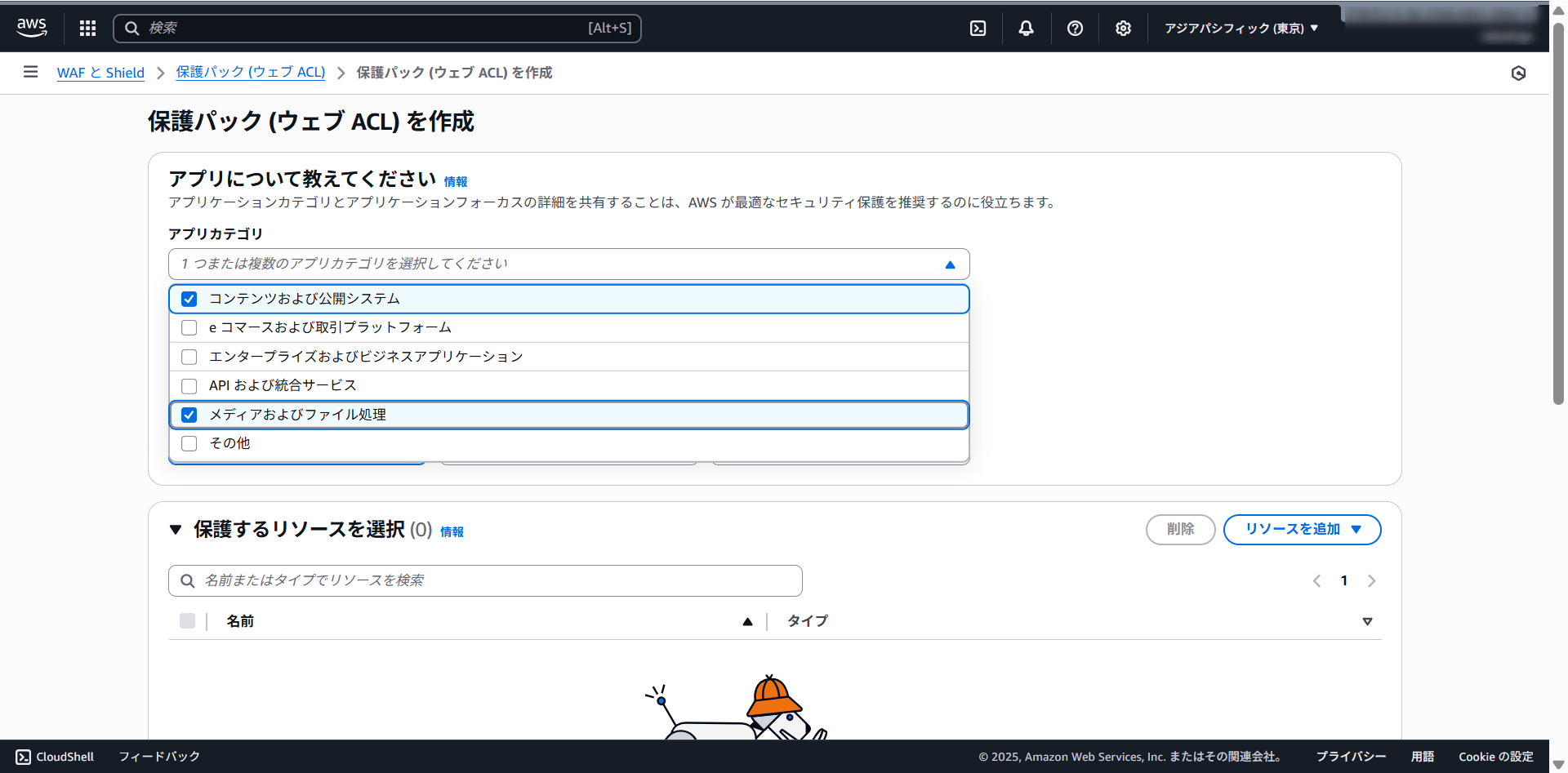The height and width of the screenshot is (773, 1568).
Task: Open the AWS services grid menu
Action: [87, 29]
